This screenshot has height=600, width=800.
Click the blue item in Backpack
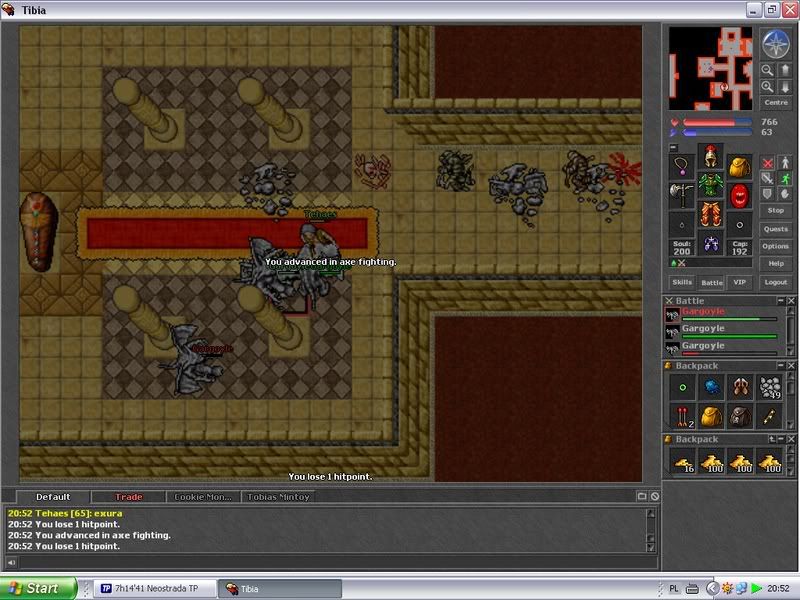[711, 388]
